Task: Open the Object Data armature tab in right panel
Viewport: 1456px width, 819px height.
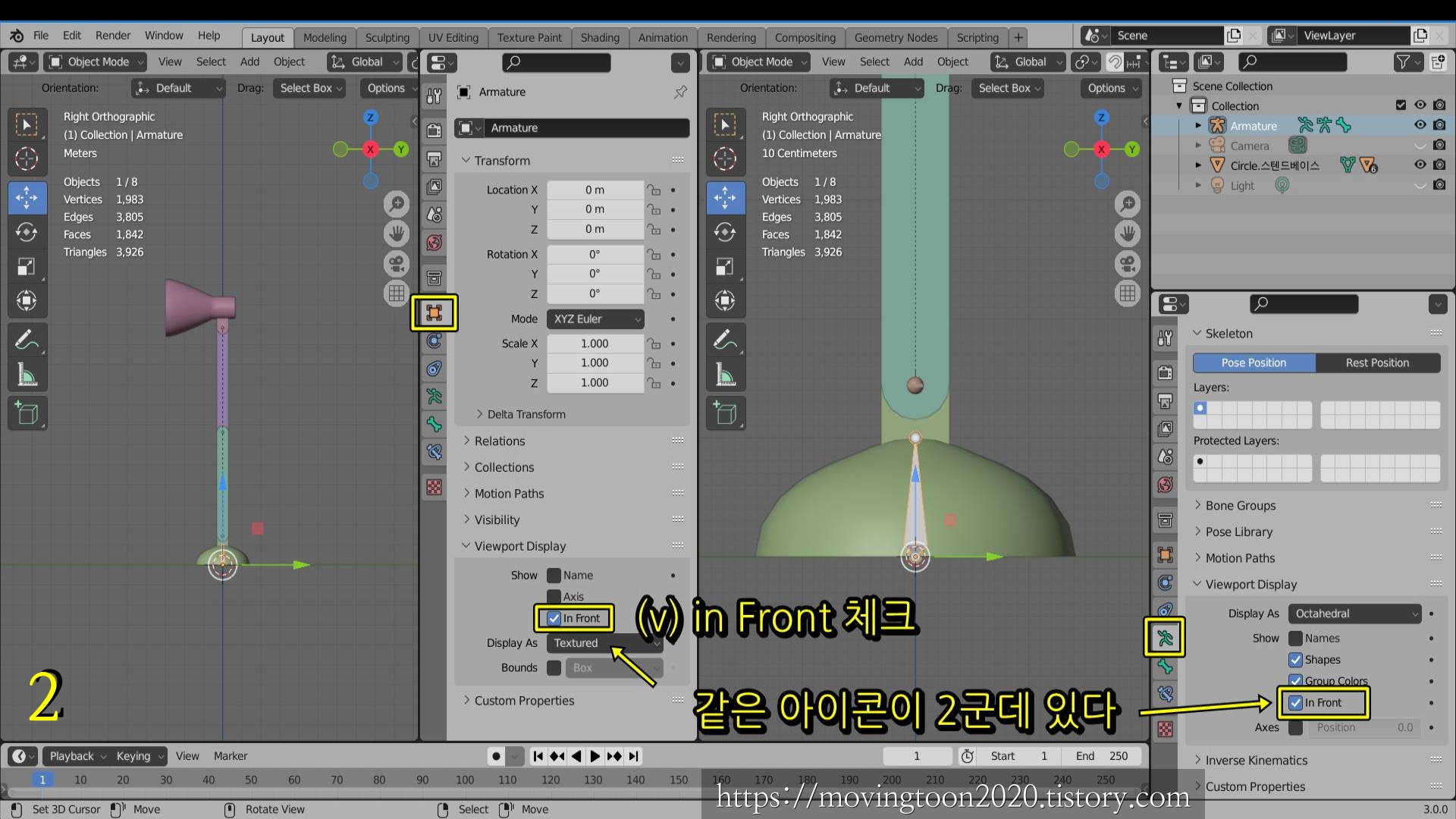Action: 1165,638
